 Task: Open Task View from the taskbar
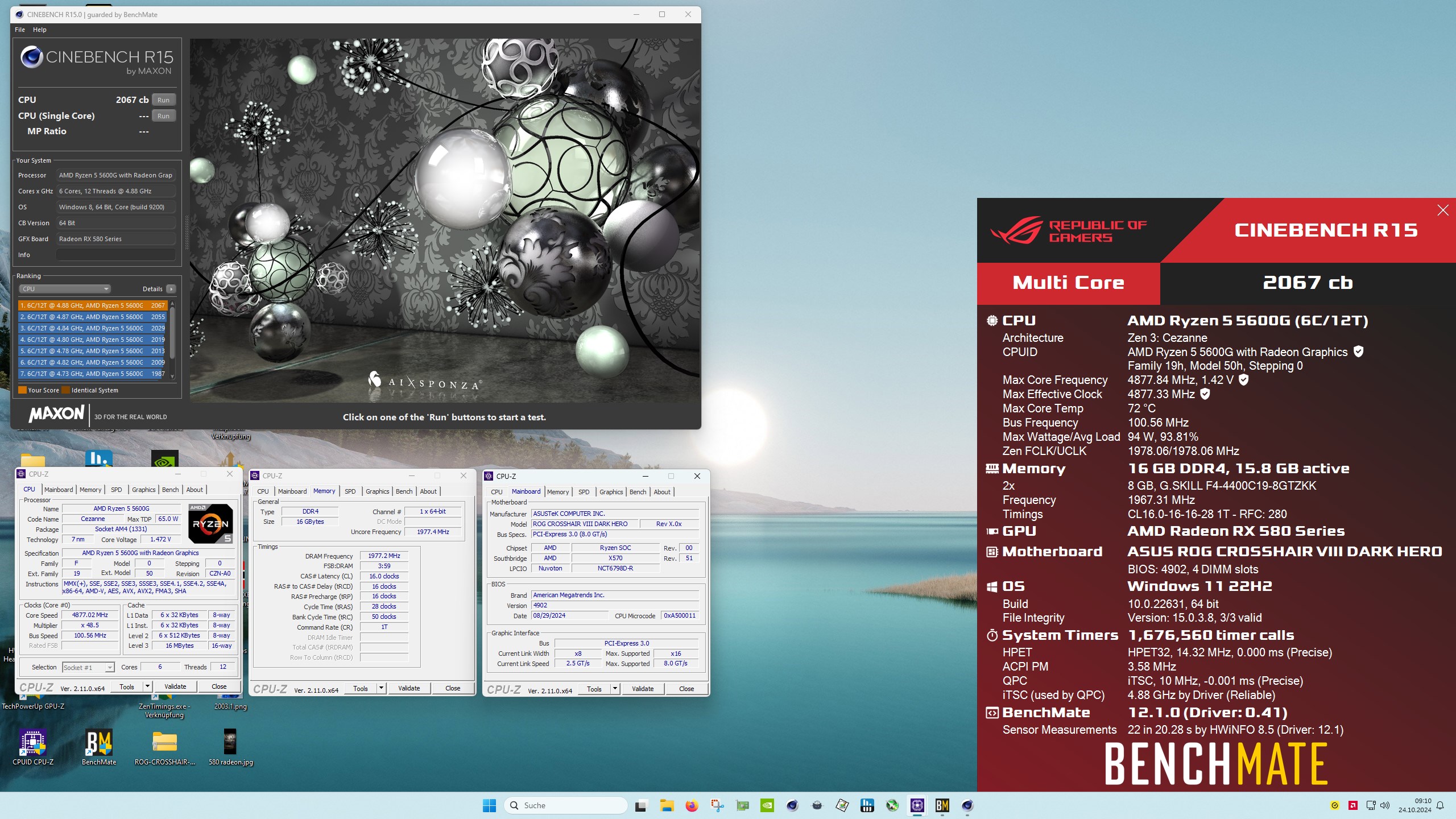click(x=641, y=805)
